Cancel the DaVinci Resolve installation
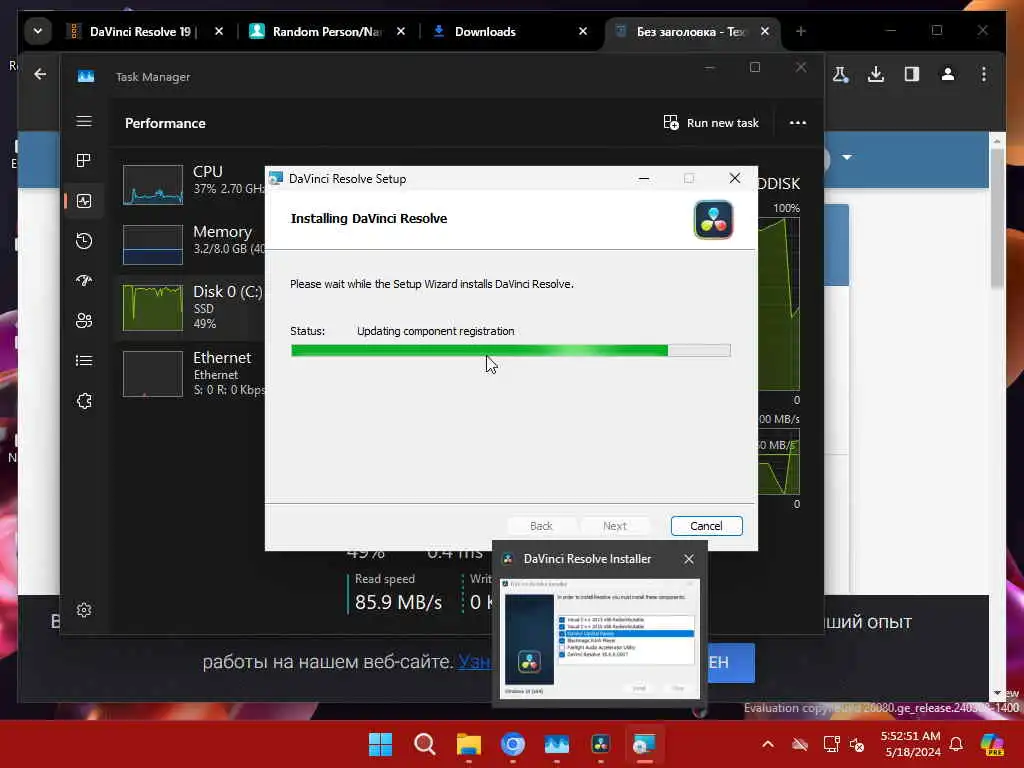Screen dimensions: 1024x768 [x=706, y=526]
